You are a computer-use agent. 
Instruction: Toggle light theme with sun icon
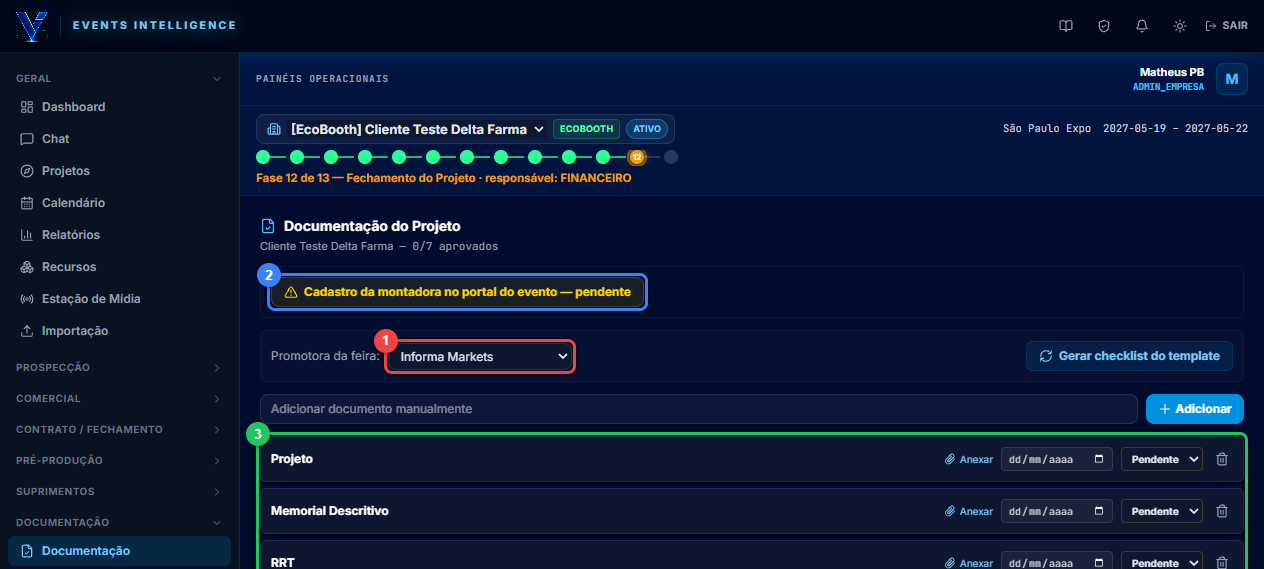pyautogui.click(x=1180, y=26)
